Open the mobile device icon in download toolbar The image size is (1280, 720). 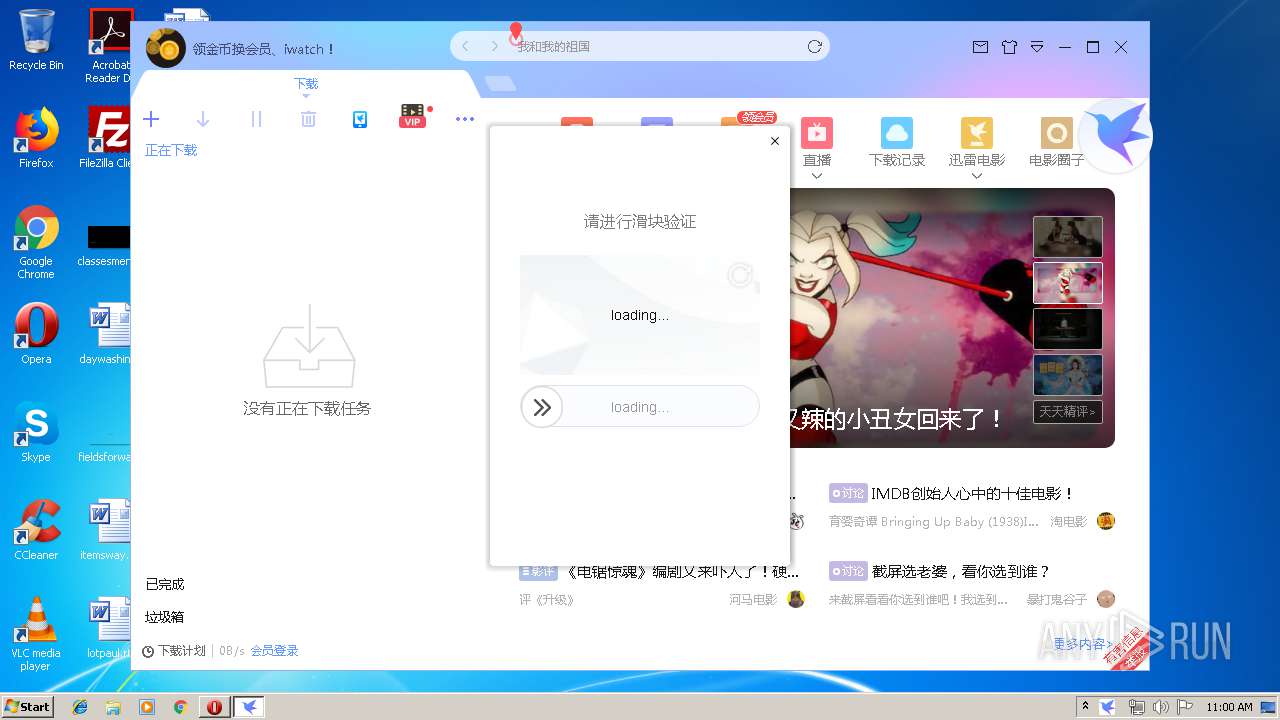coord(360,119)
